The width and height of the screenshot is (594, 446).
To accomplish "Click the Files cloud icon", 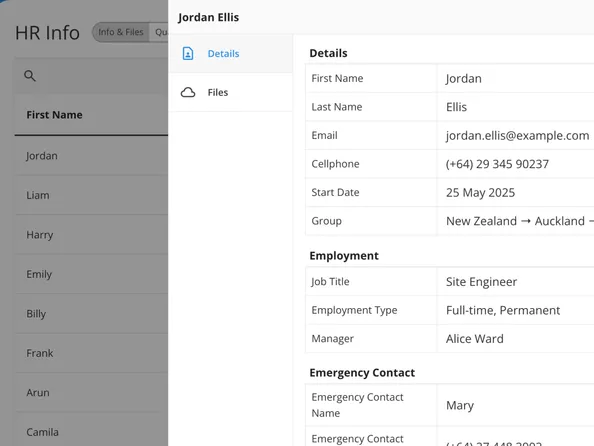I will (188, 92).
